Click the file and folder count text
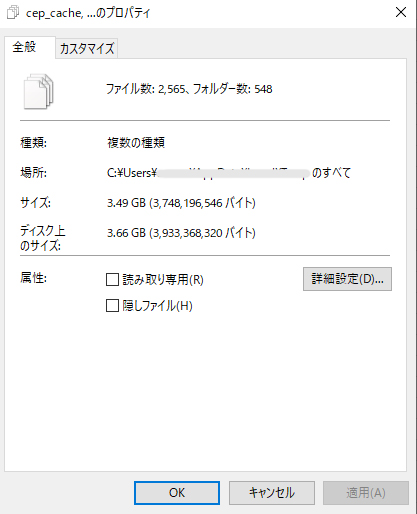The image size is (417, 514). (189, 89)
